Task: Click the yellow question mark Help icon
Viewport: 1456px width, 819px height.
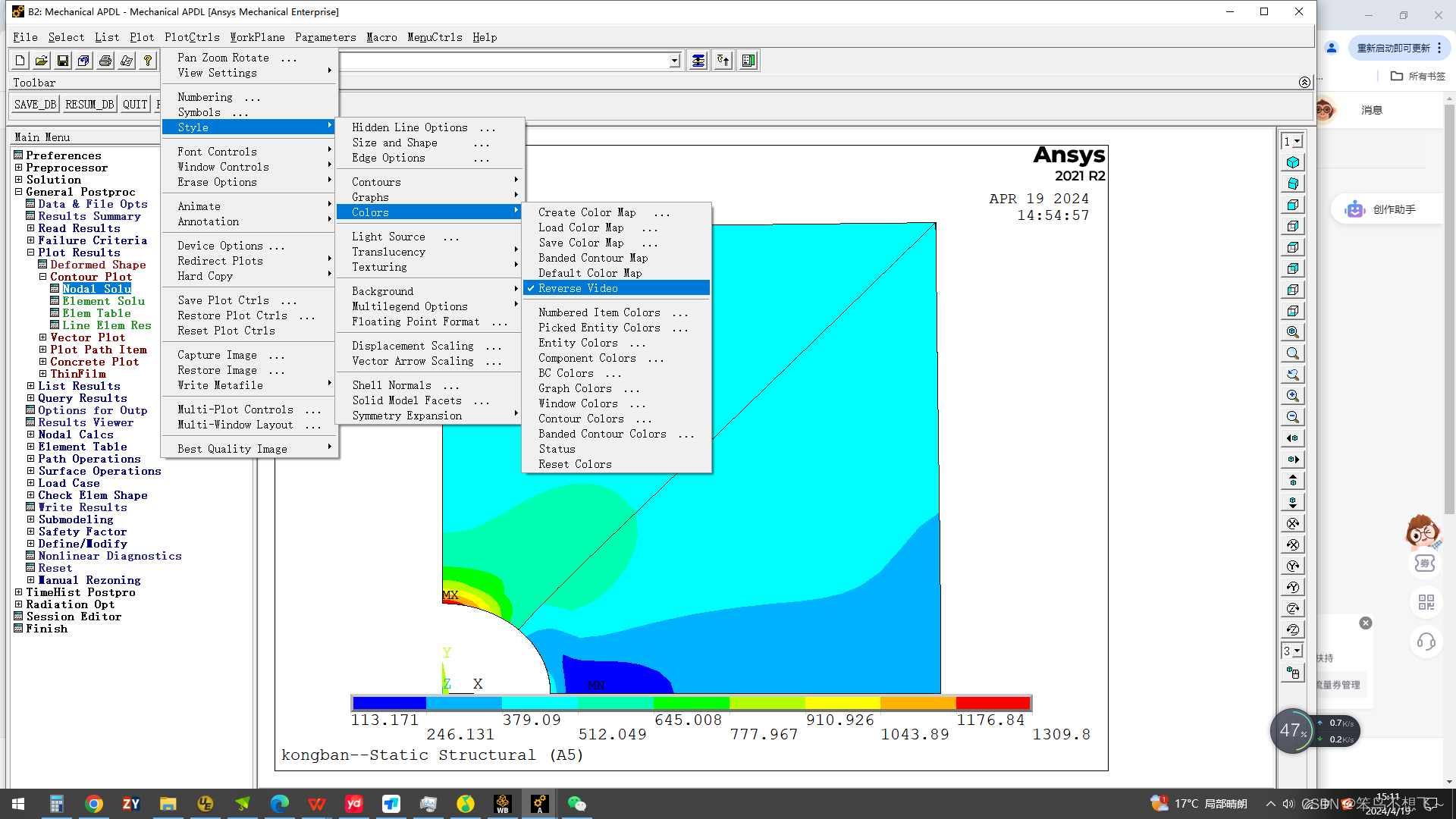Action: [x=148, y=61]
